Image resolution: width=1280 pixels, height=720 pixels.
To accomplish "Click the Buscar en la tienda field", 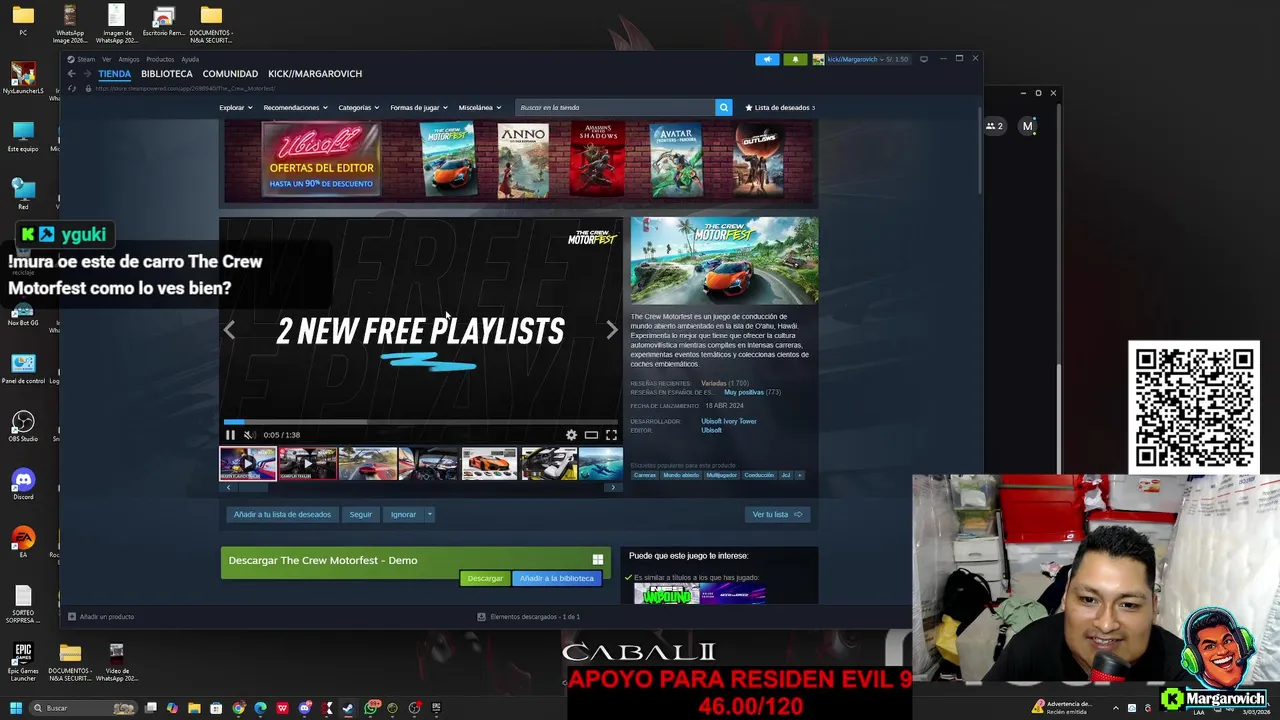I will click(615, 107).
